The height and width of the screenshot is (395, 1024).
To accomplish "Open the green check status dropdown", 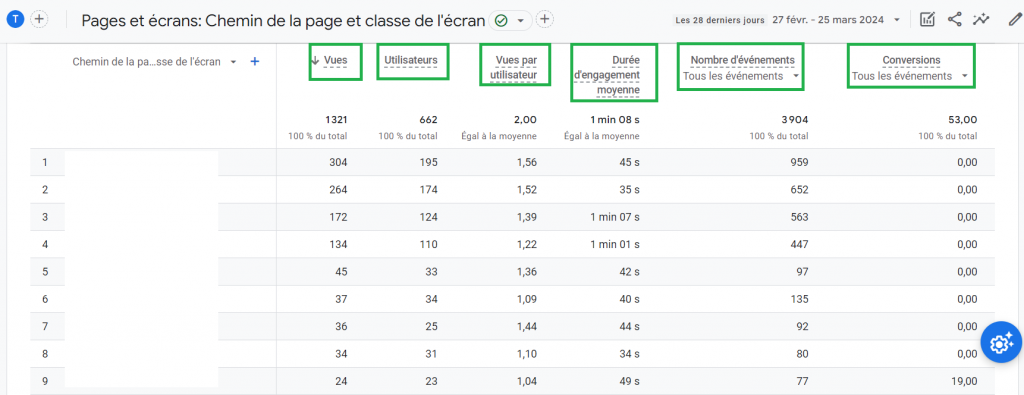I will point(510,21).
